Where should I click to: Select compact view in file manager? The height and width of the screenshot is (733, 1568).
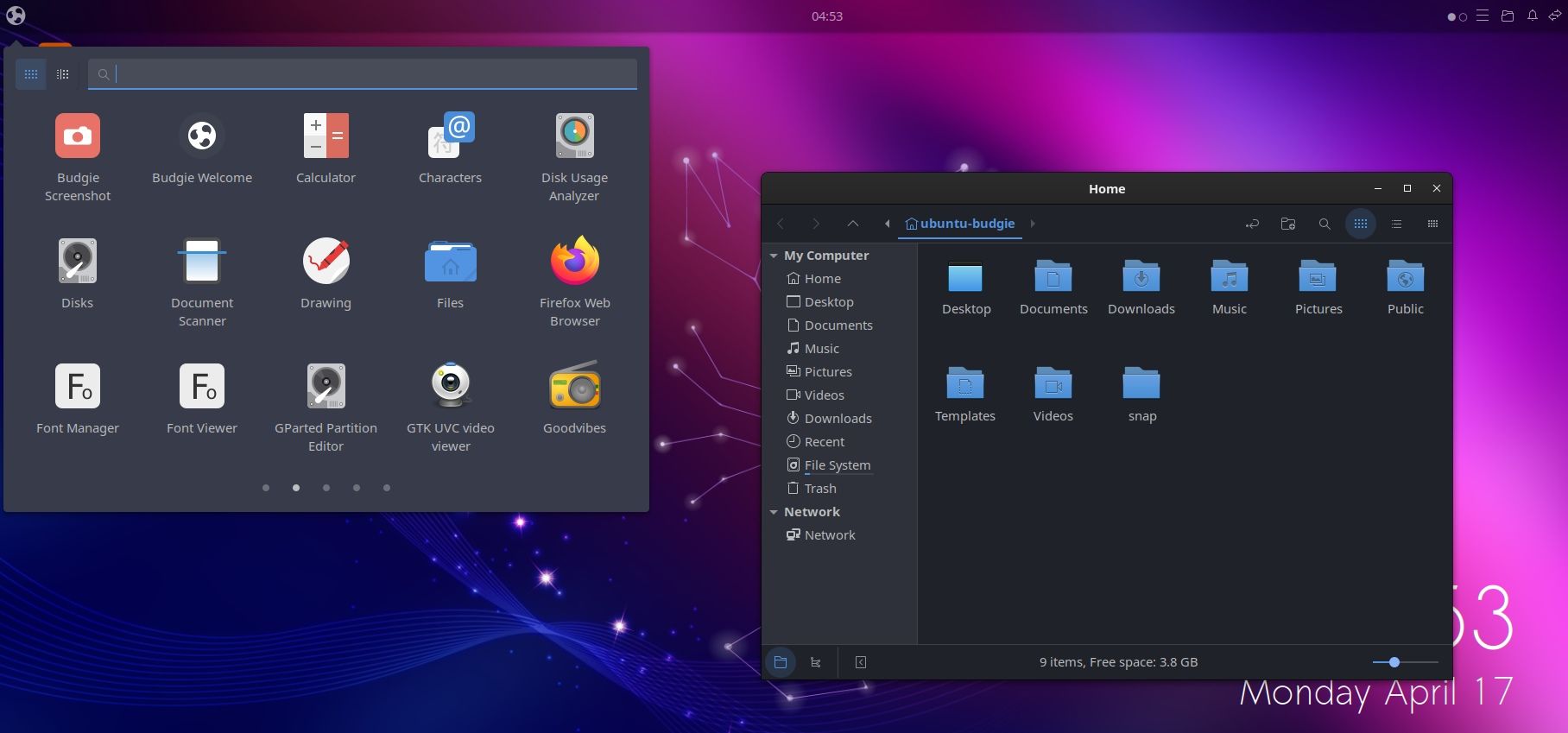pos(1433,224)
